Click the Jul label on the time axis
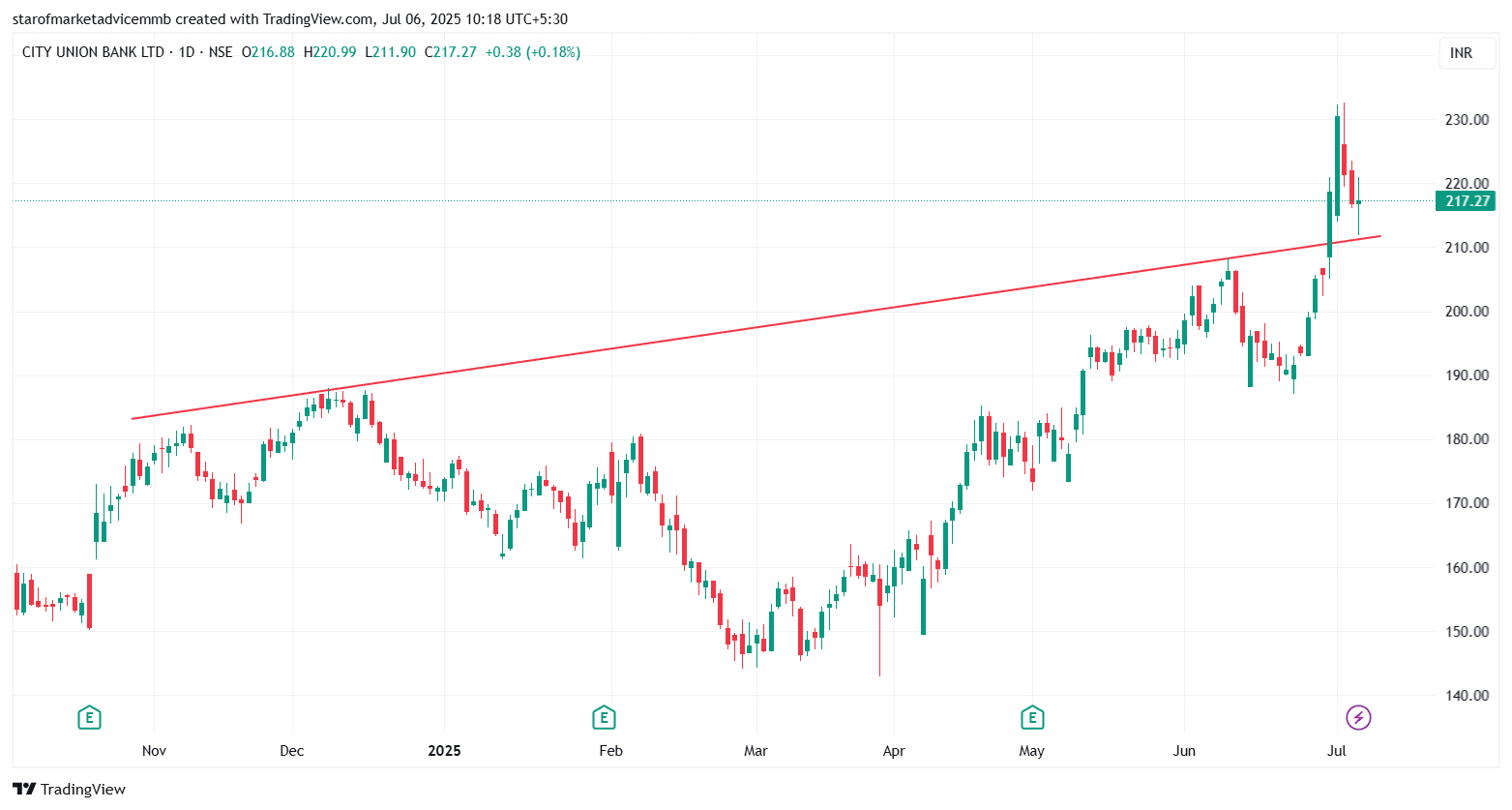1512x810 pixels. tap(1337, 751)
